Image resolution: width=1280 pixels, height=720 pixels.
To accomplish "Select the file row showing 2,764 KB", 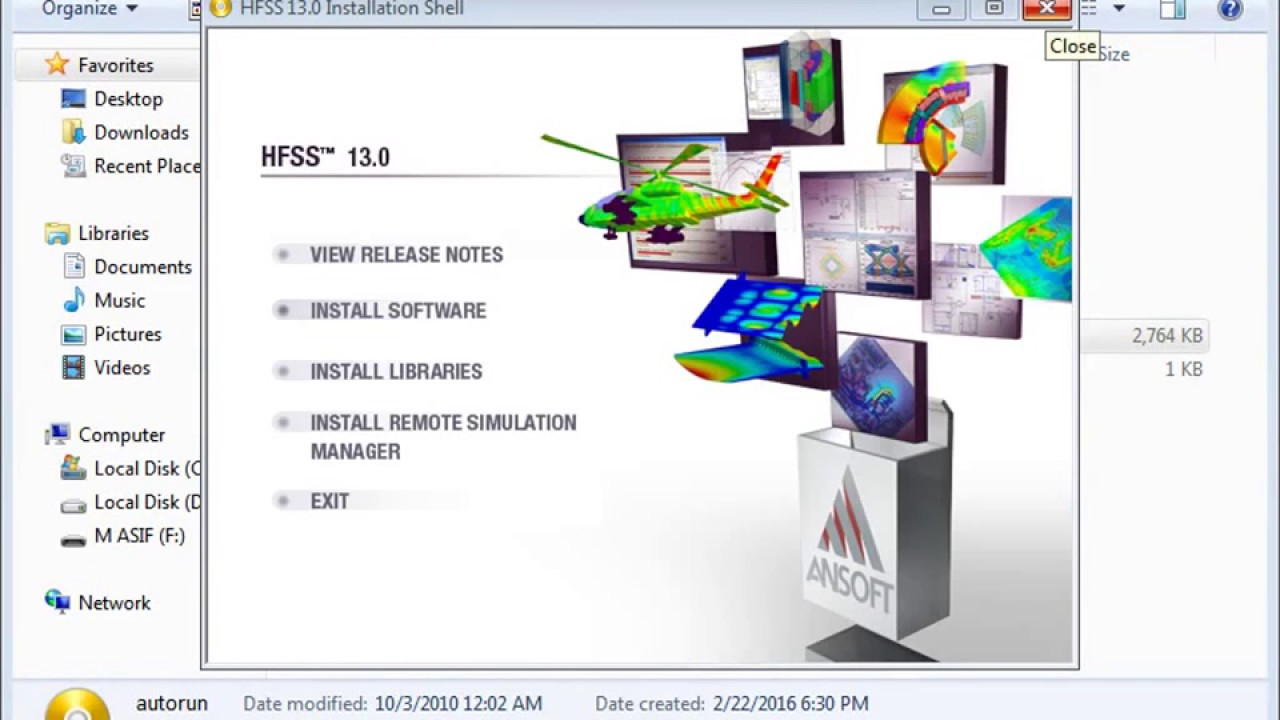I will (1144, 336).
